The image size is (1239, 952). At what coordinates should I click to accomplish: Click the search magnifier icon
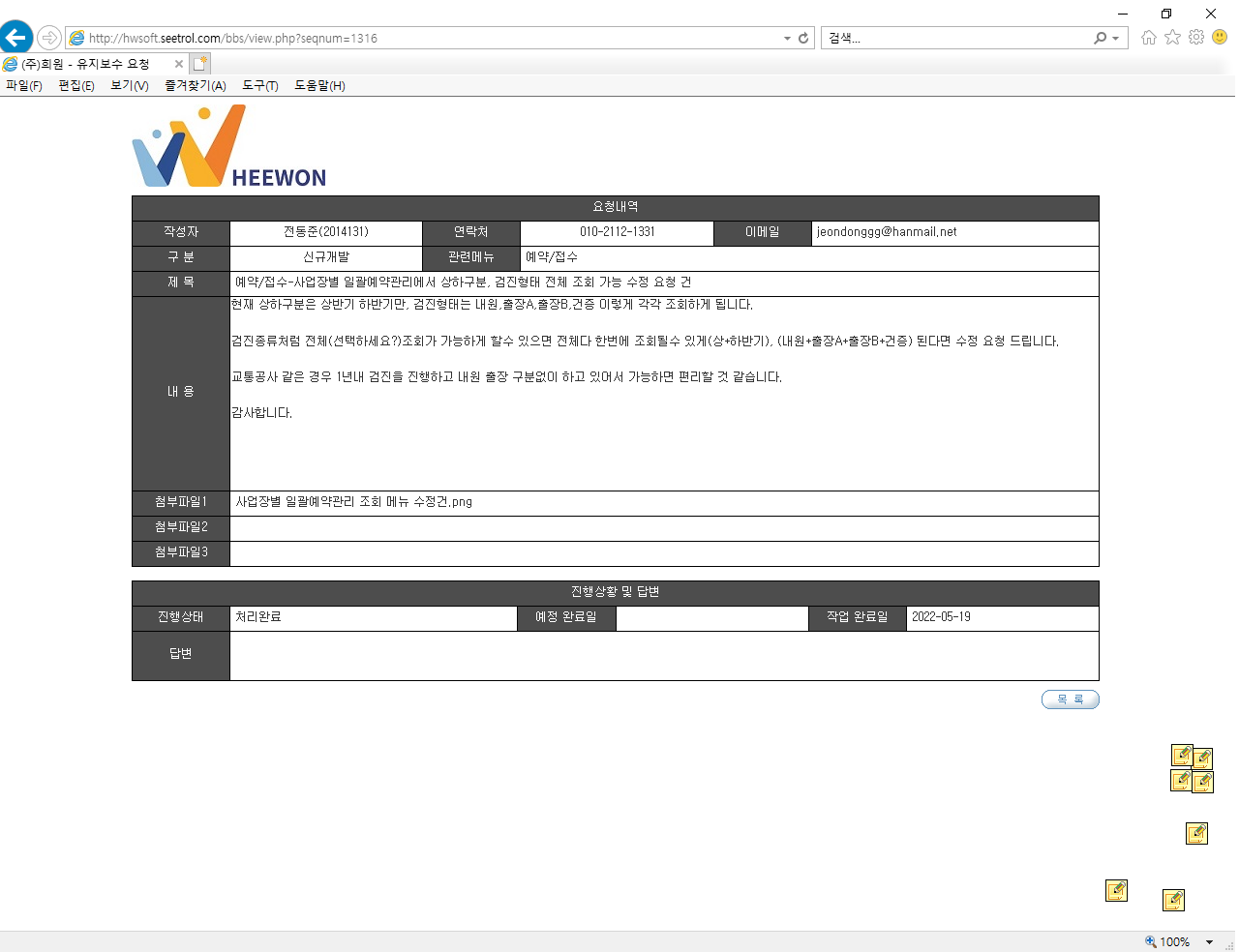click(x=1101, y=39)
